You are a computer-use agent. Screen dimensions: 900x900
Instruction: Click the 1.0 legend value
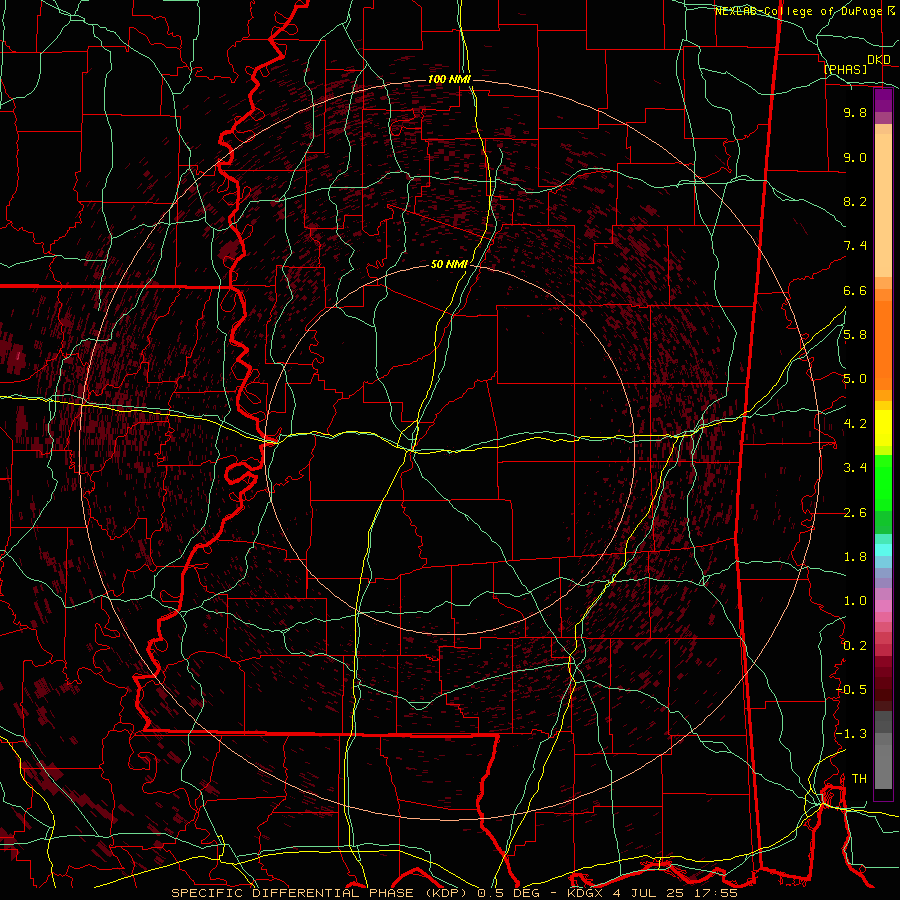(x=855, y=601)
